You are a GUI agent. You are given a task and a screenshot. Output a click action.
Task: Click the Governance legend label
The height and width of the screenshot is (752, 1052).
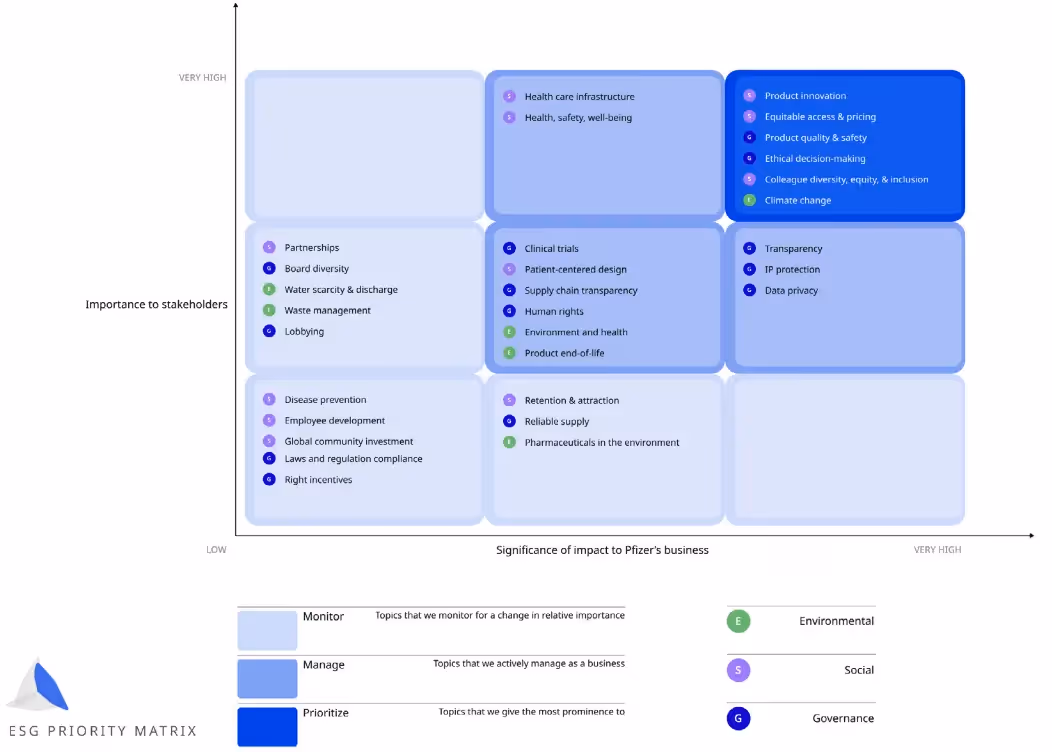pyautogui.click(x=843, y=718)
